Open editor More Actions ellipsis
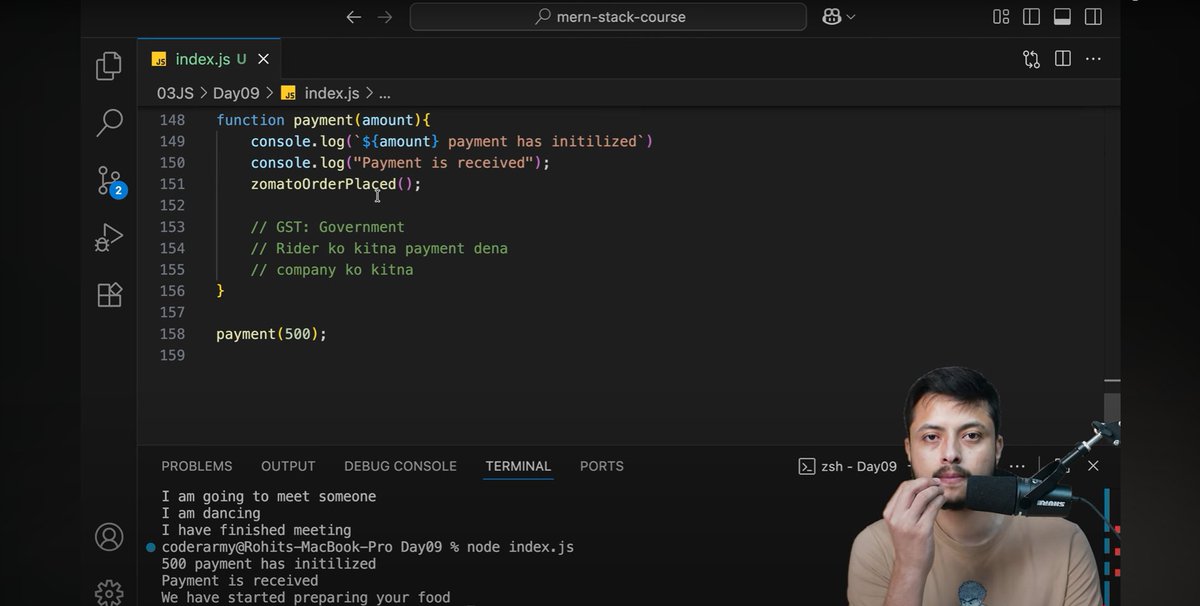Viewport: 1200px width, 606px height. pyautogui.click(x=1093, y=59)
